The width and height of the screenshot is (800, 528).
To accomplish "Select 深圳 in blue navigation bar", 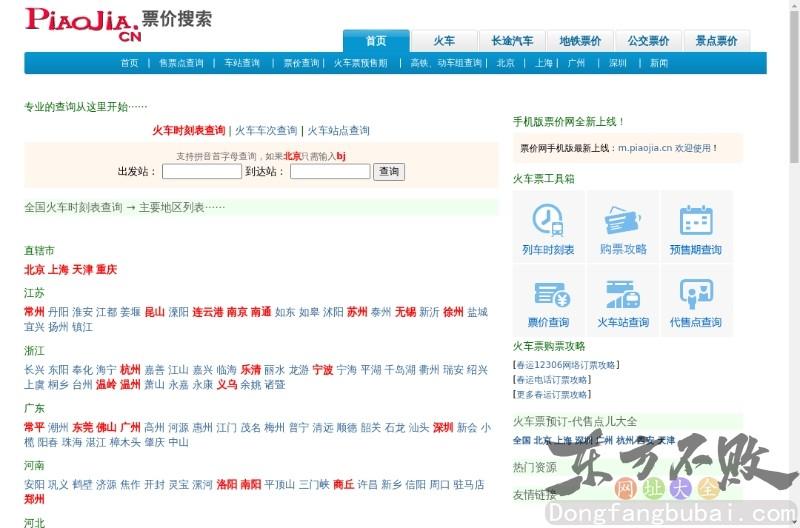I will coord(617,63).
